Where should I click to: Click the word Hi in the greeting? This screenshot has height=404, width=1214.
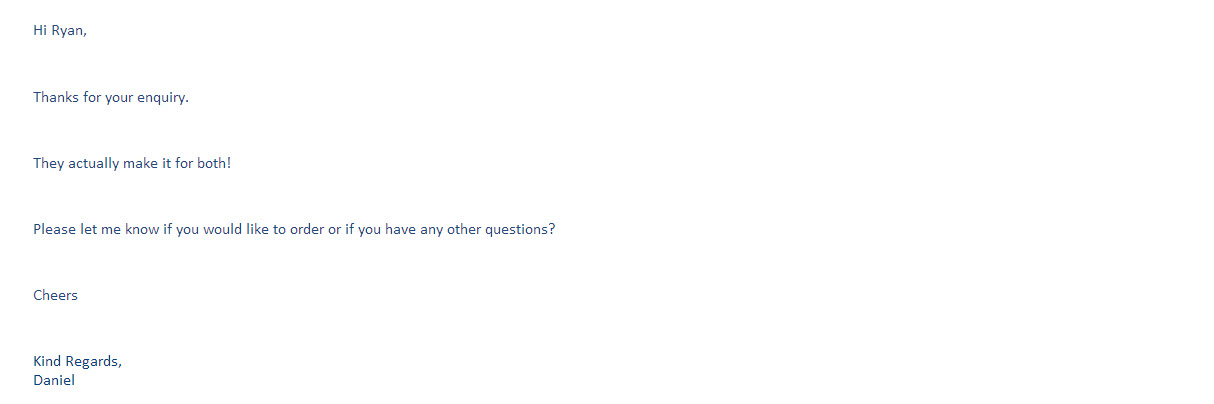click(x=40, y=31)
